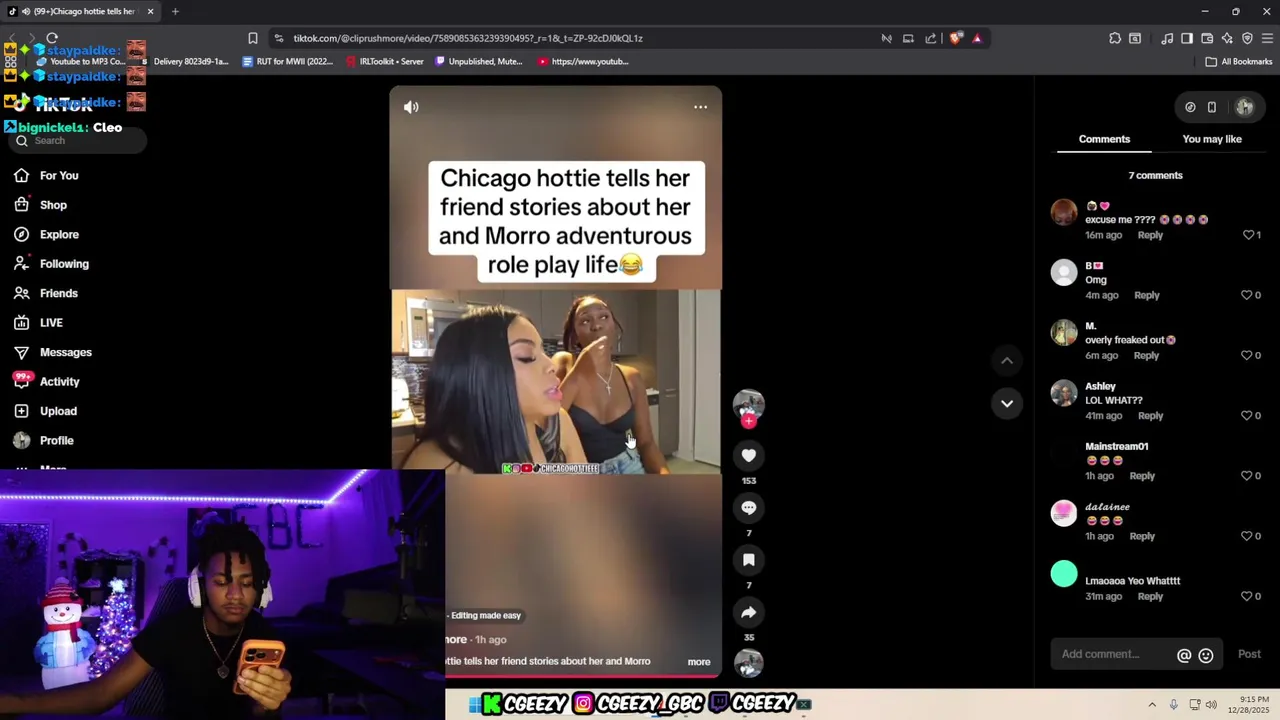
Task: Open Mainstream01's profile from comment name
Action: (1117, 446)
